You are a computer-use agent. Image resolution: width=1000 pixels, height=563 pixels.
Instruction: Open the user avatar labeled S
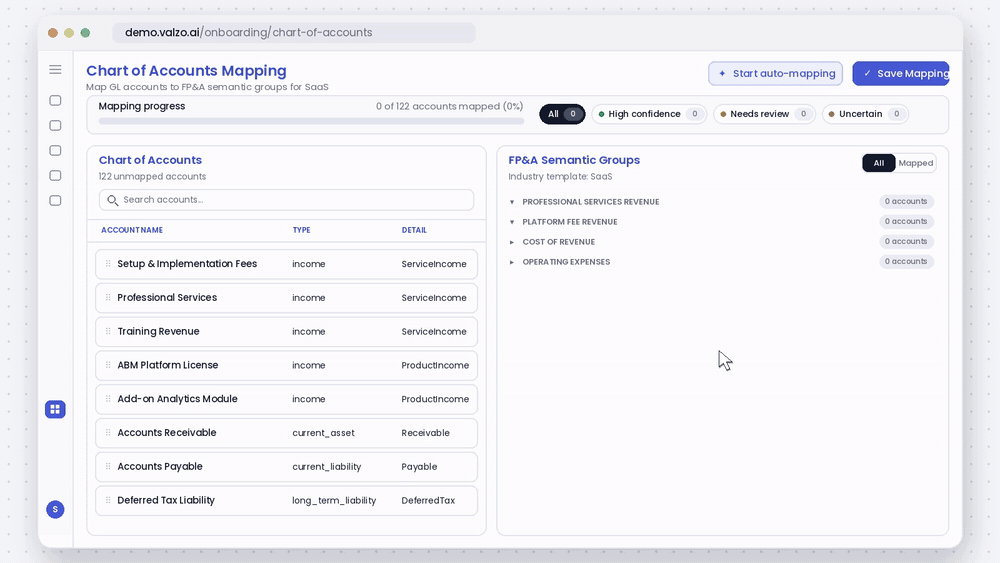(55, 509)
